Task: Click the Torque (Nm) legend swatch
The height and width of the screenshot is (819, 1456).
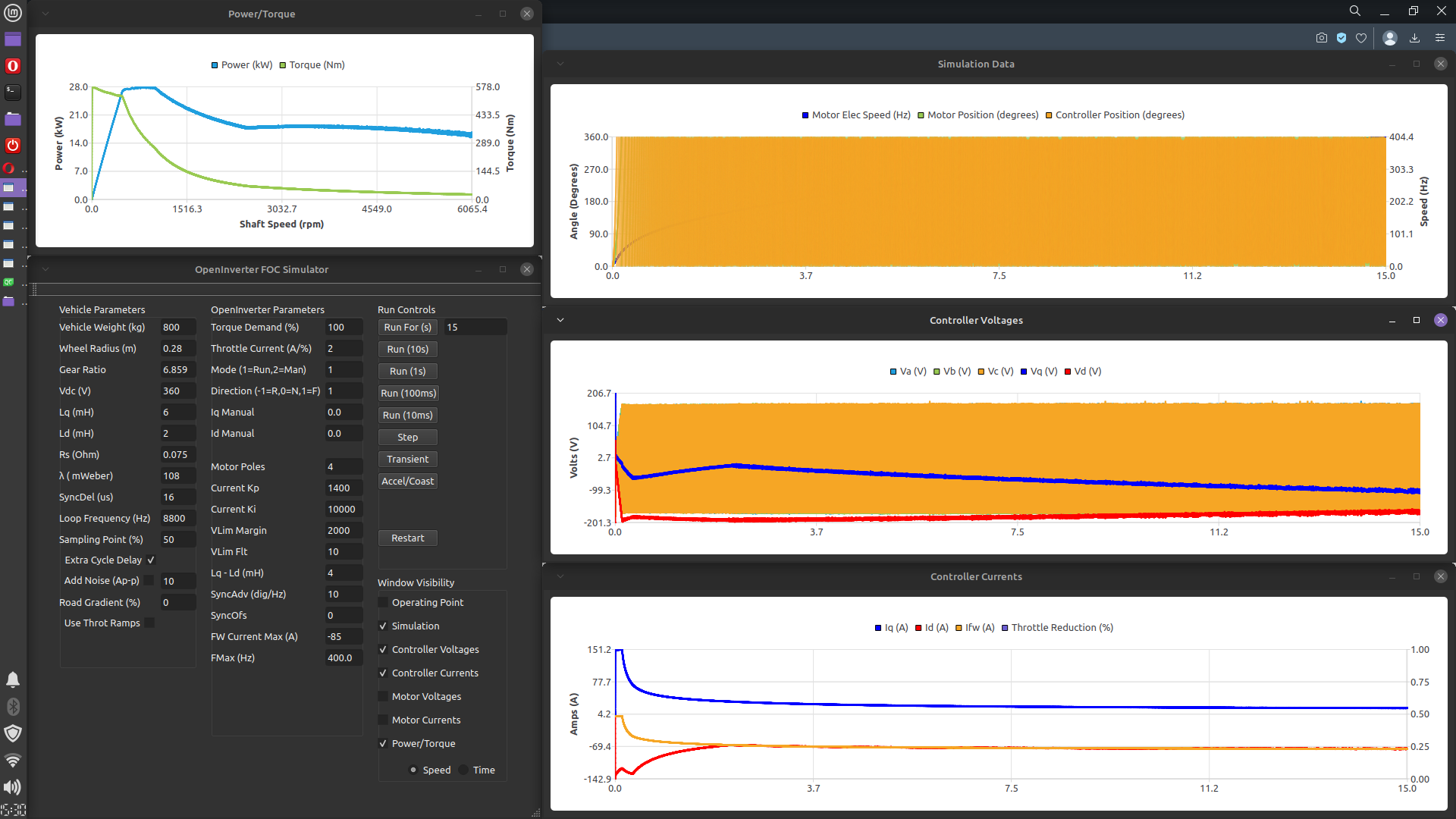Action: click(283, 65)
